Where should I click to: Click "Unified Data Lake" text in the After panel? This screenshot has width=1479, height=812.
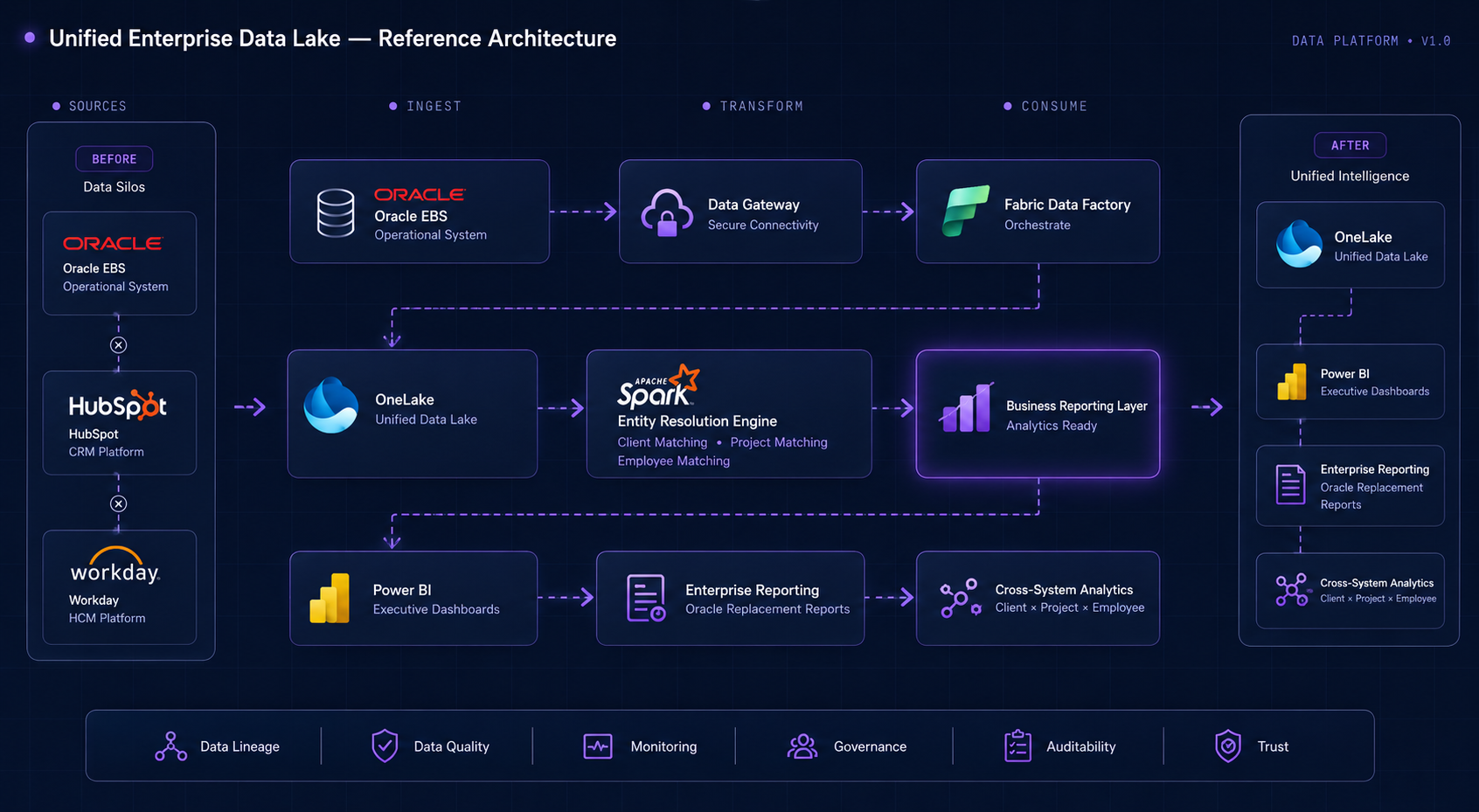point(1380,257)
